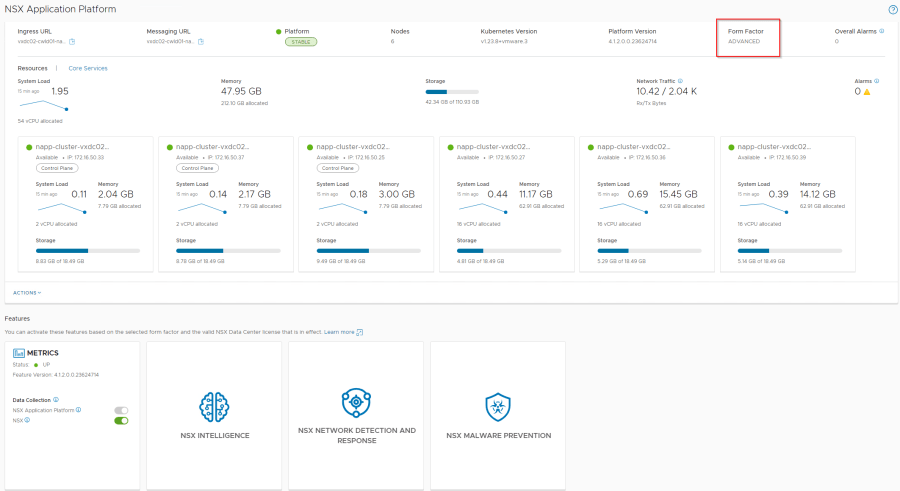Click the Metrics status UP green dot
Image resolution: width=900 pixels, height=491 pixels.
[36, 365]
